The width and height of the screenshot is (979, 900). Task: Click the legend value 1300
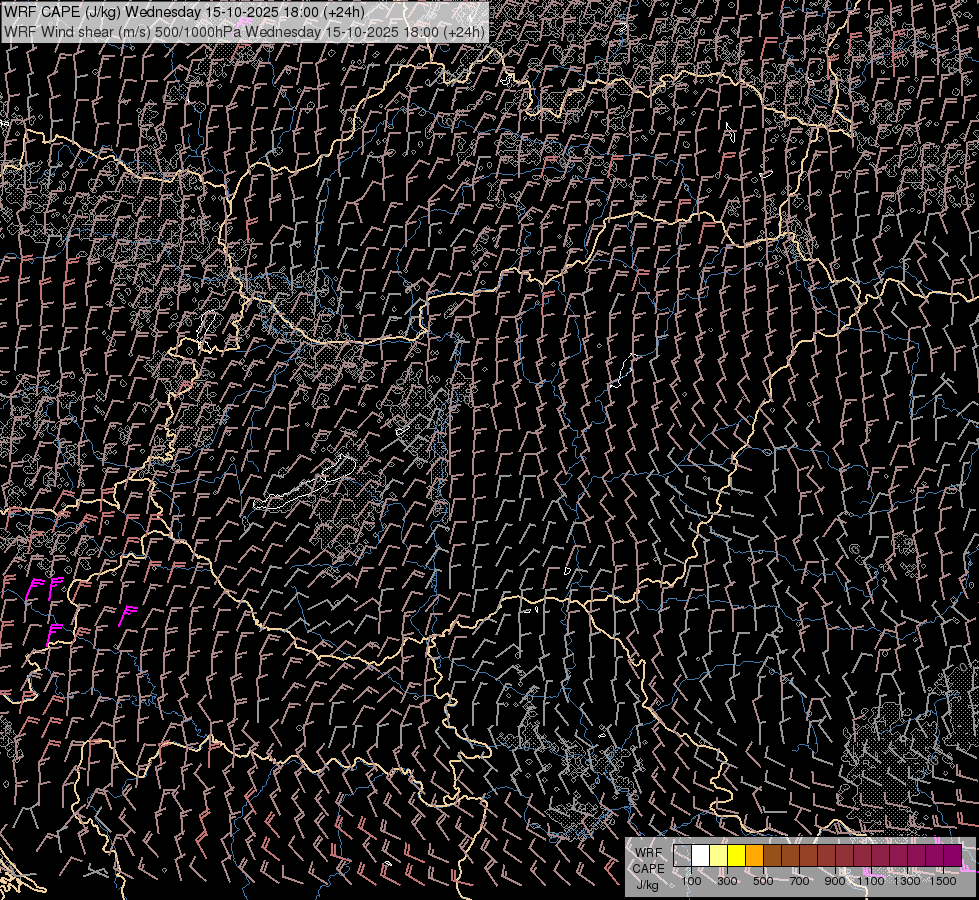[907, 881]
